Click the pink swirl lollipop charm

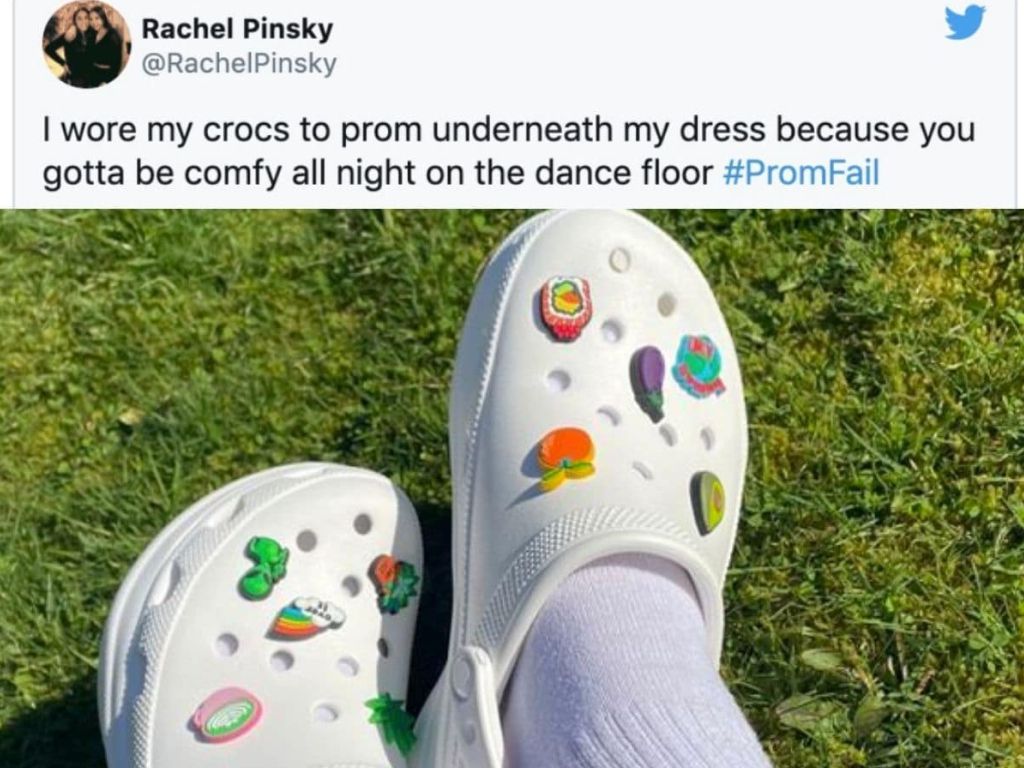[x=225, y=713]
